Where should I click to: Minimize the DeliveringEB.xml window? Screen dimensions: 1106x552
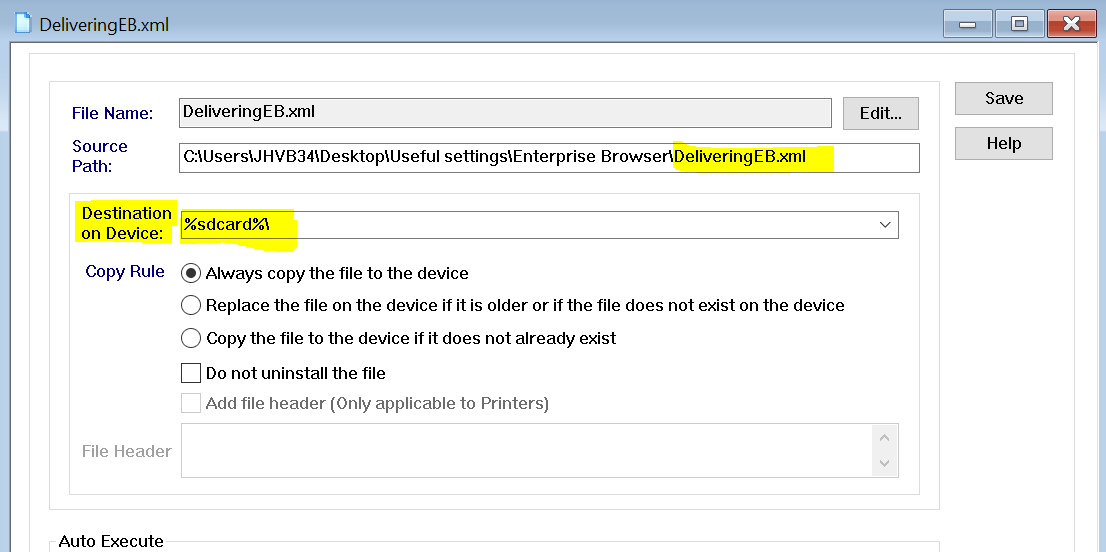coord(968,23)
